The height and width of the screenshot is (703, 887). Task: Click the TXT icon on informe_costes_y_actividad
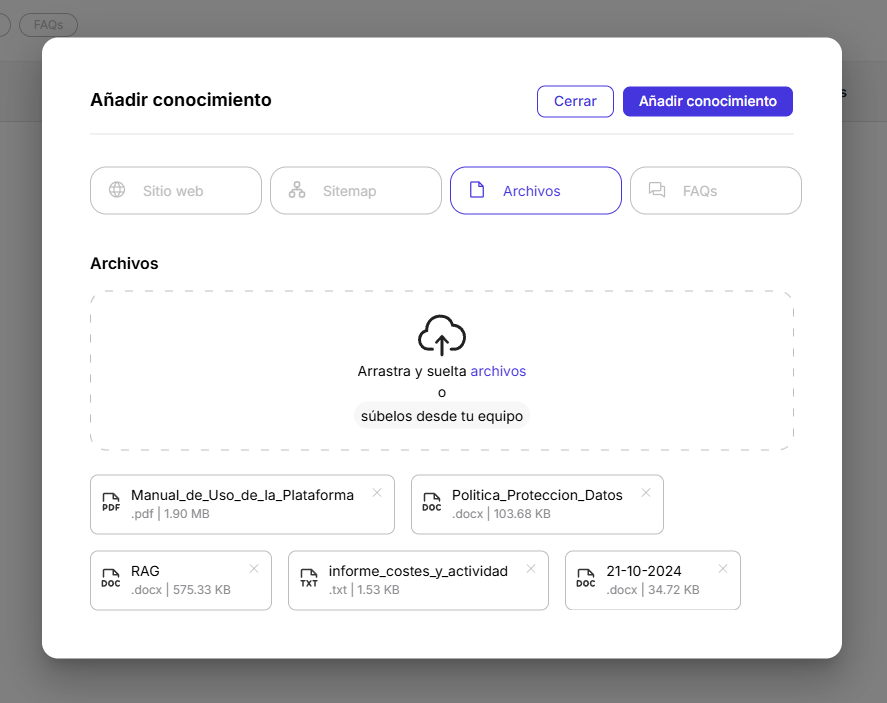(311, 580)
